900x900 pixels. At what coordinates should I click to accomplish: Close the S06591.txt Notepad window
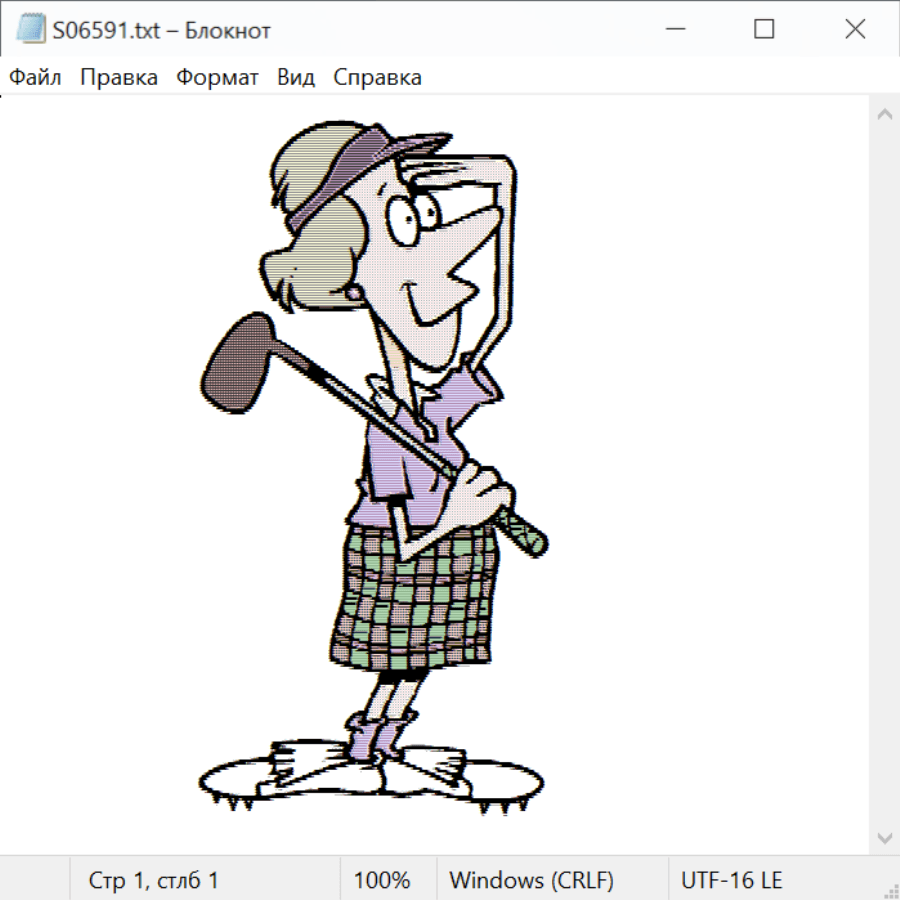[855, 30]
